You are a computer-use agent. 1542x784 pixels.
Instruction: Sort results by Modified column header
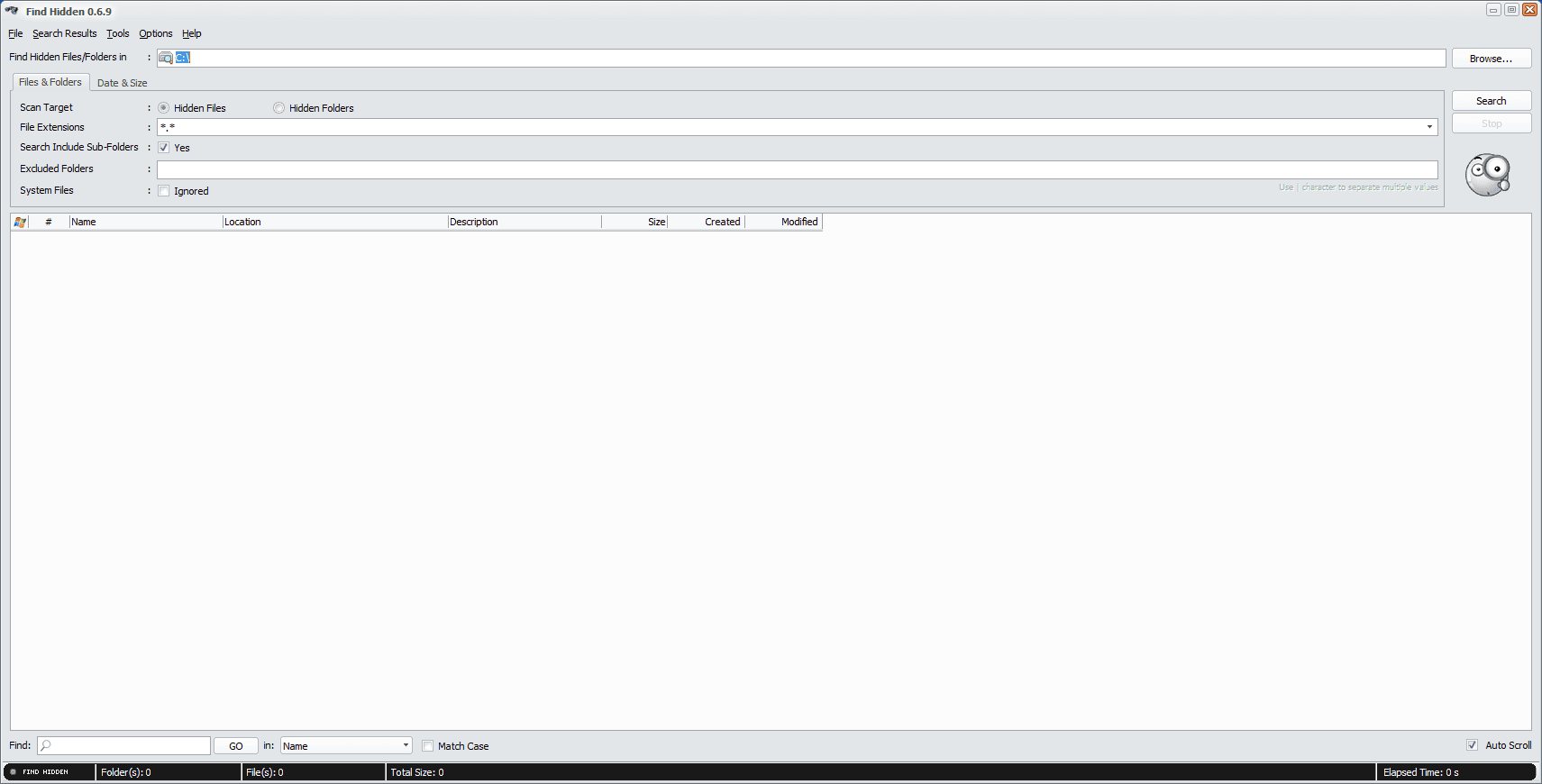tap(783, 222)
